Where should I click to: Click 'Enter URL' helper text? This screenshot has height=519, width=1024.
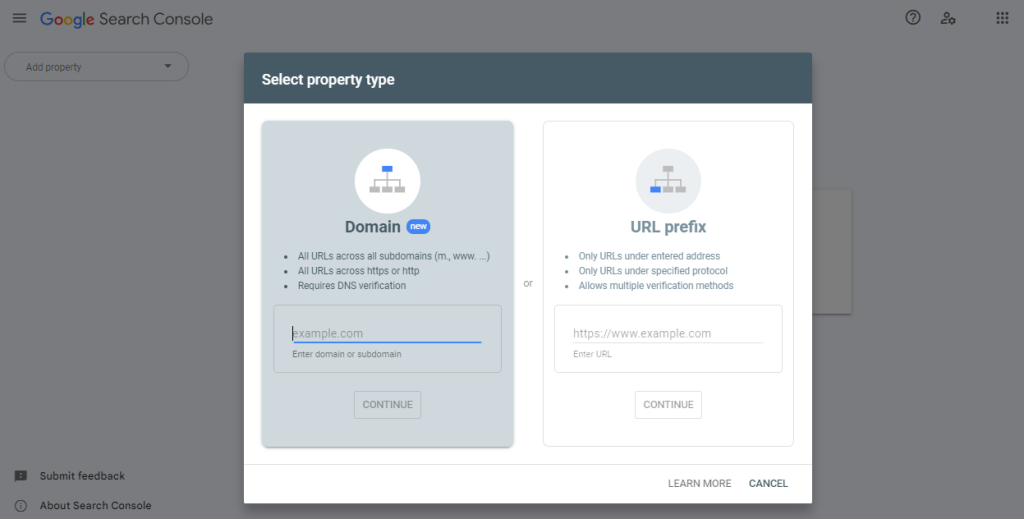tap(592, 354)
